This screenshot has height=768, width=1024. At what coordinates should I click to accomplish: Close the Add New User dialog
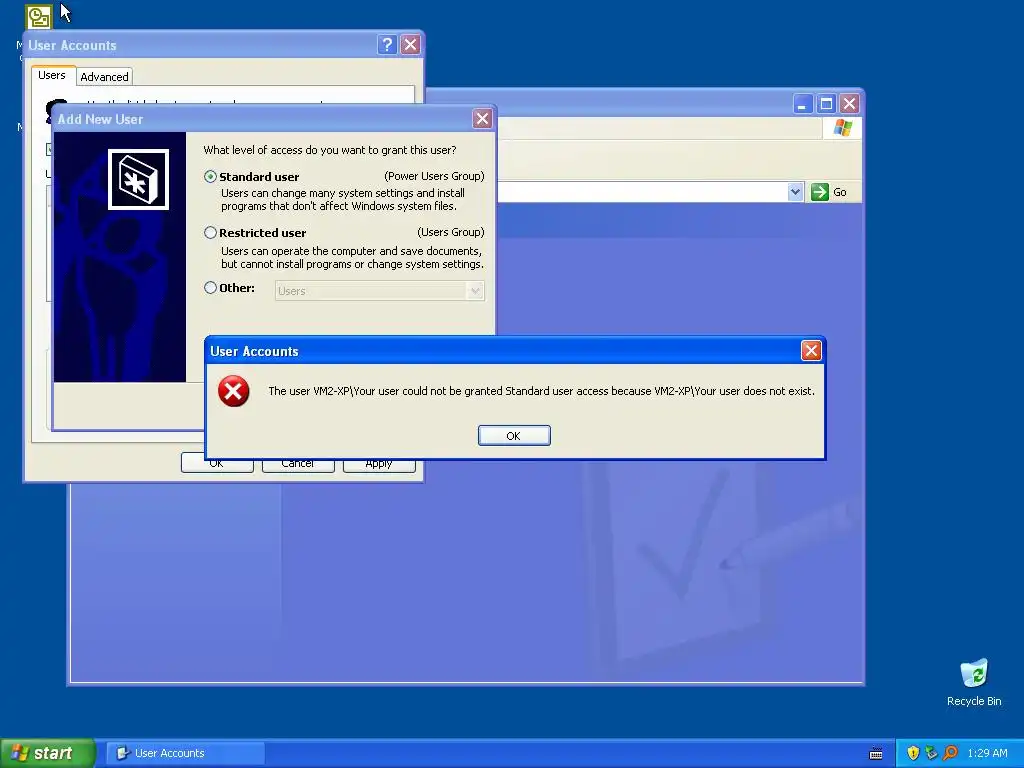tap(482, 119)
